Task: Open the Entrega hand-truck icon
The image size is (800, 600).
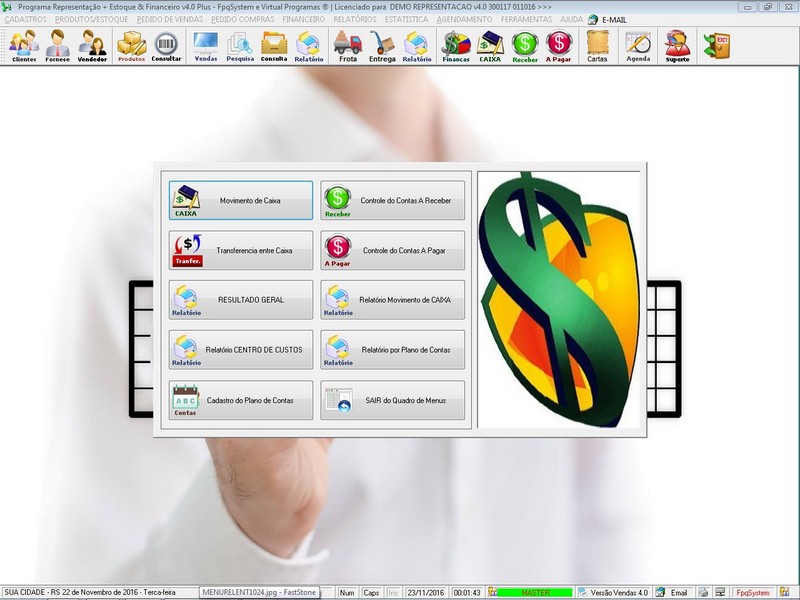Action: pyautogui.click(x=382, y=46)
